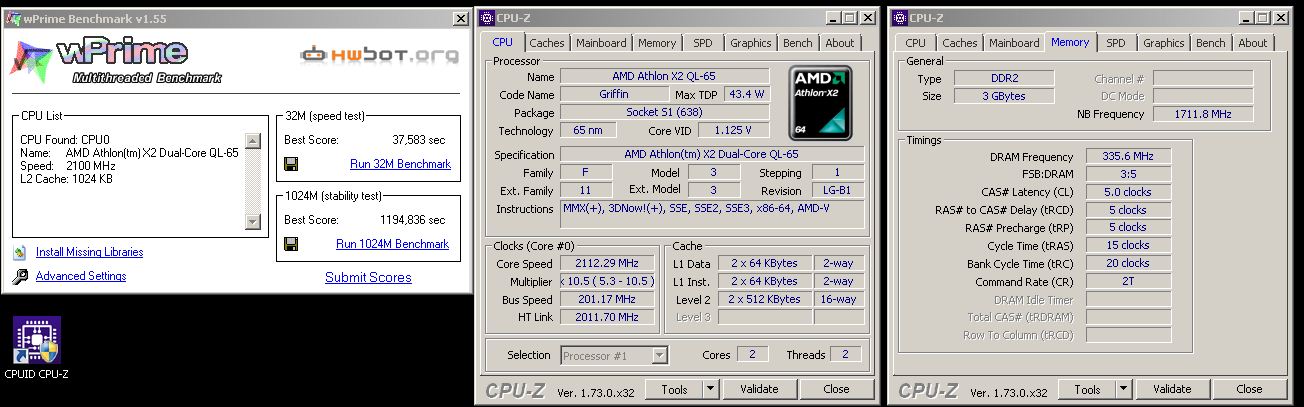Switch to Mainboard tab in CPU window
The width and height of the screenshot is (1304, 407).
(x=601, y=43)
